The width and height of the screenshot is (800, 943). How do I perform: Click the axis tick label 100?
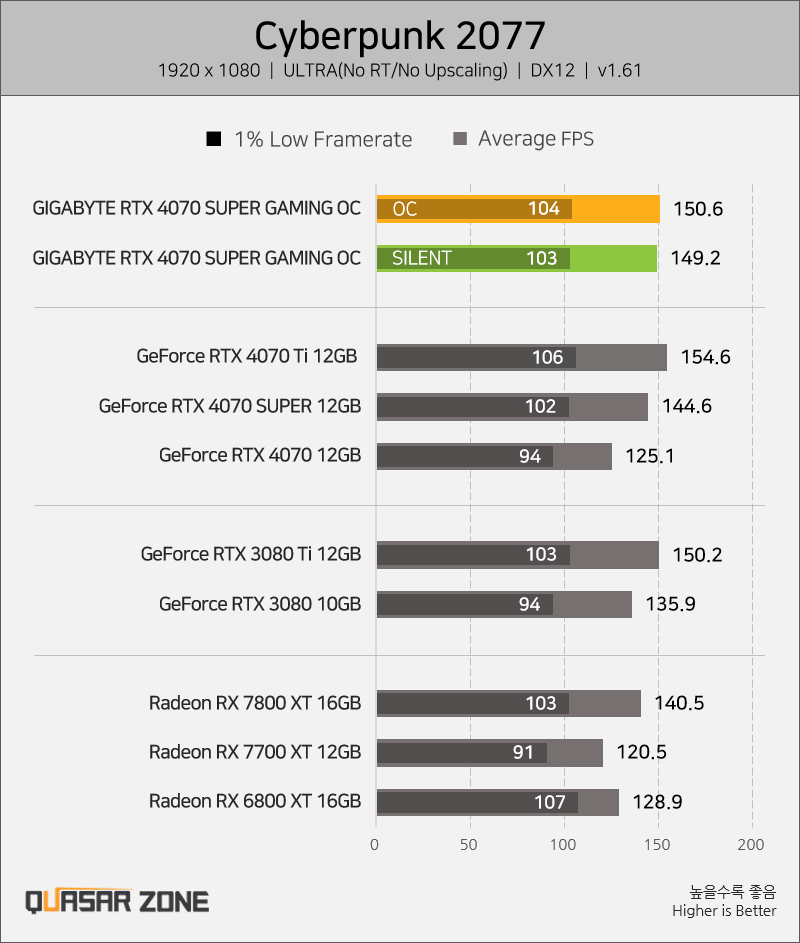point(563,845)
